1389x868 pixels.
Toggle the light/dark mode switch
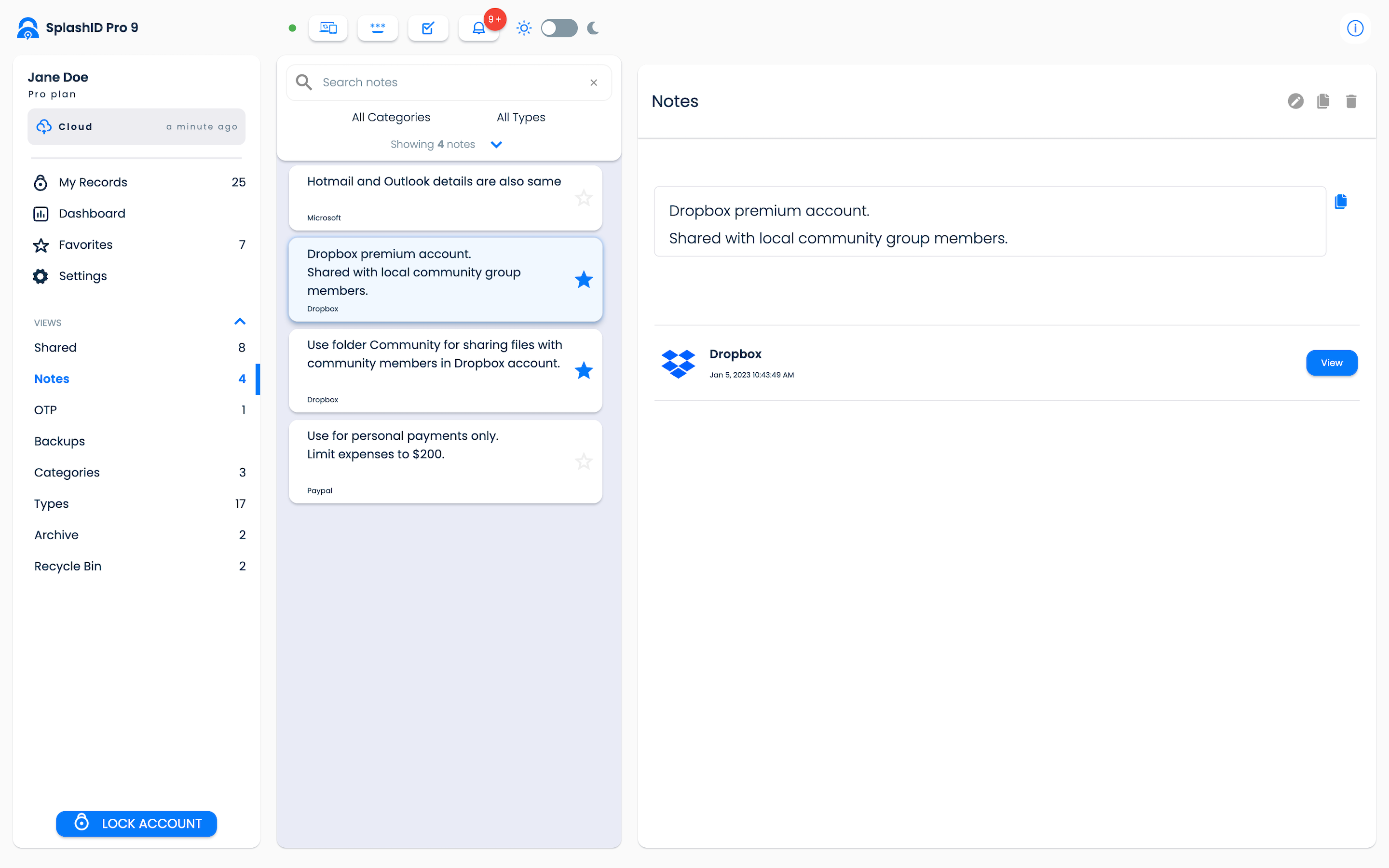point(559,28)
